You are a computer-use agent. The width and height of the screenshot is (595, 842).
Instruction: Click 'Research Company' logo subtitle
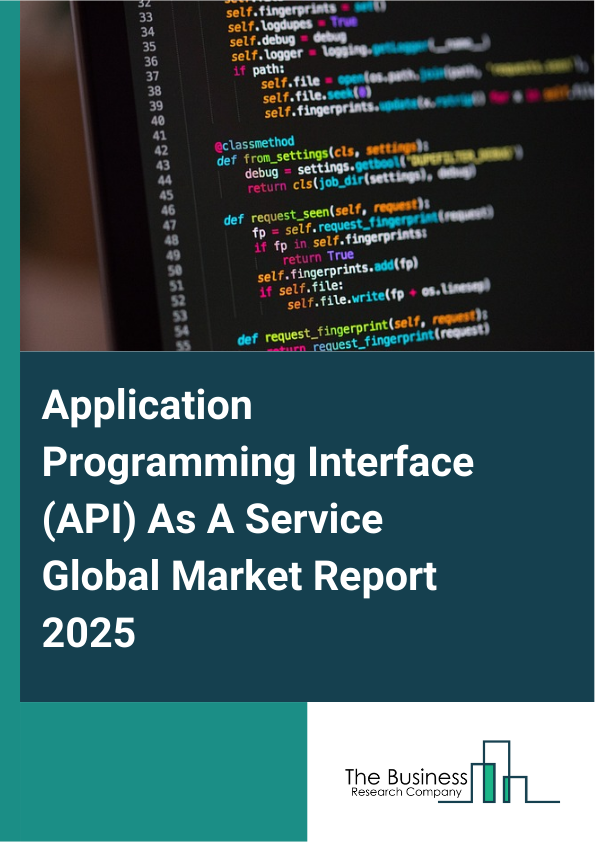point(407,792)
